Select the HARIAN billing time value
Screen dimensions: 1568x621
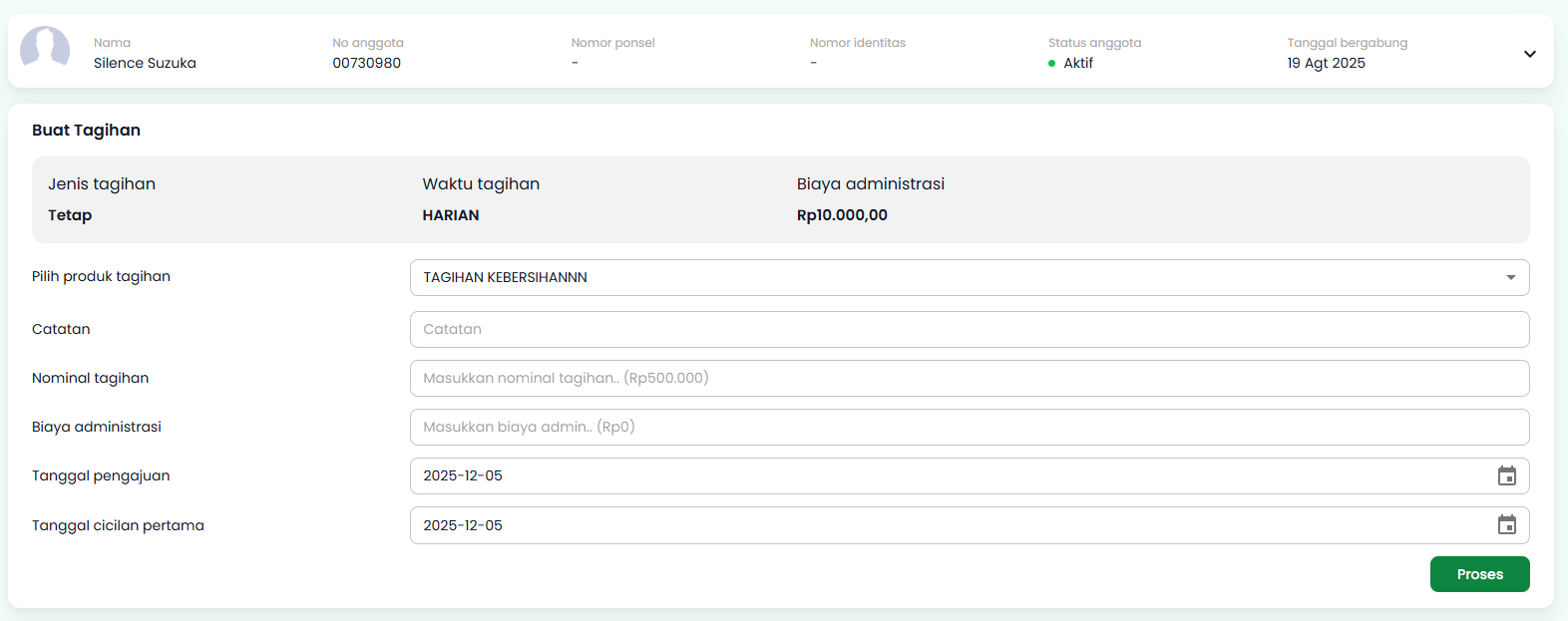[450, 215]
